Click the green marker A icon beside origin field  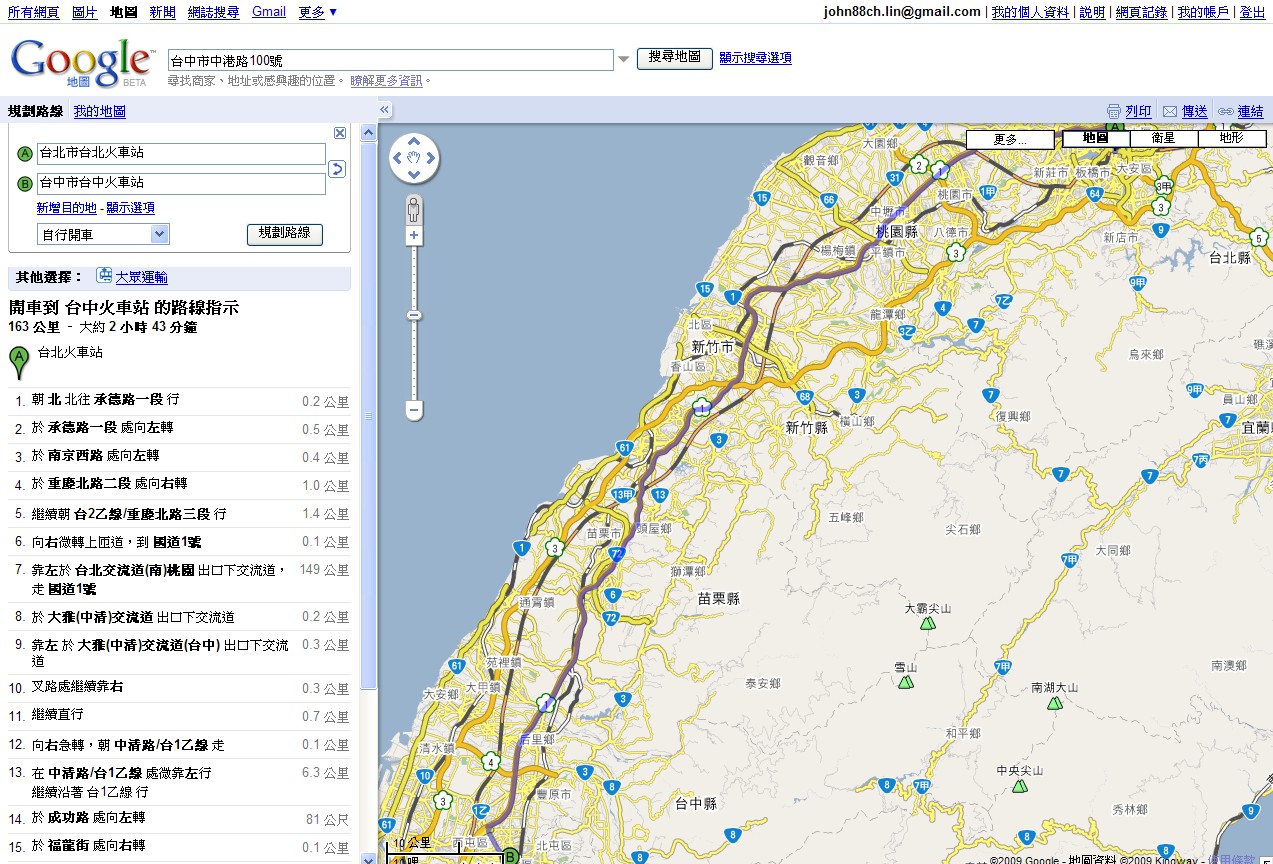(x=25, y=154)
